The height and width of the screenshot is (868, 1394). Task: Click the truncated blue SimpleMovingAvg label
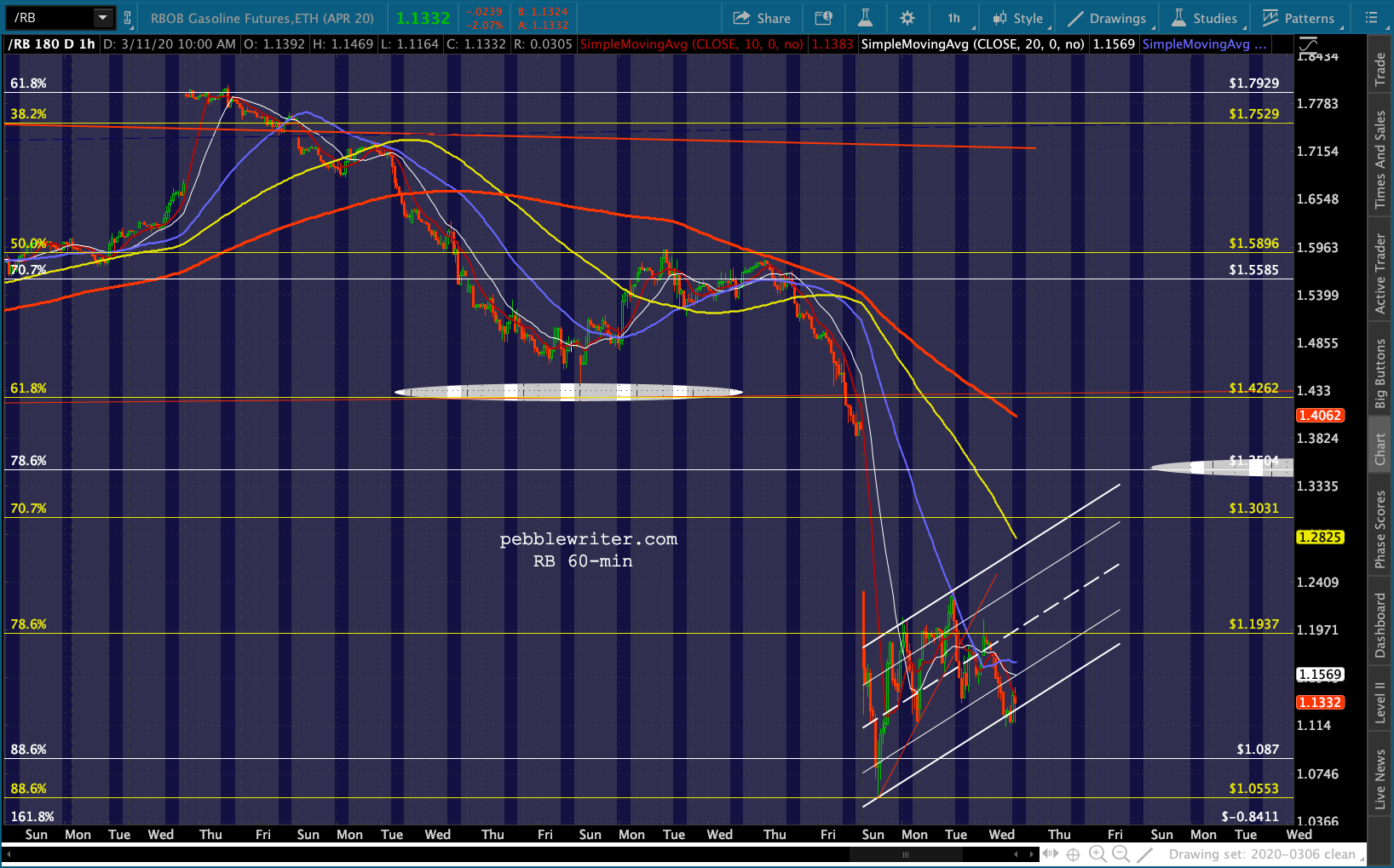pos(1204,44)
